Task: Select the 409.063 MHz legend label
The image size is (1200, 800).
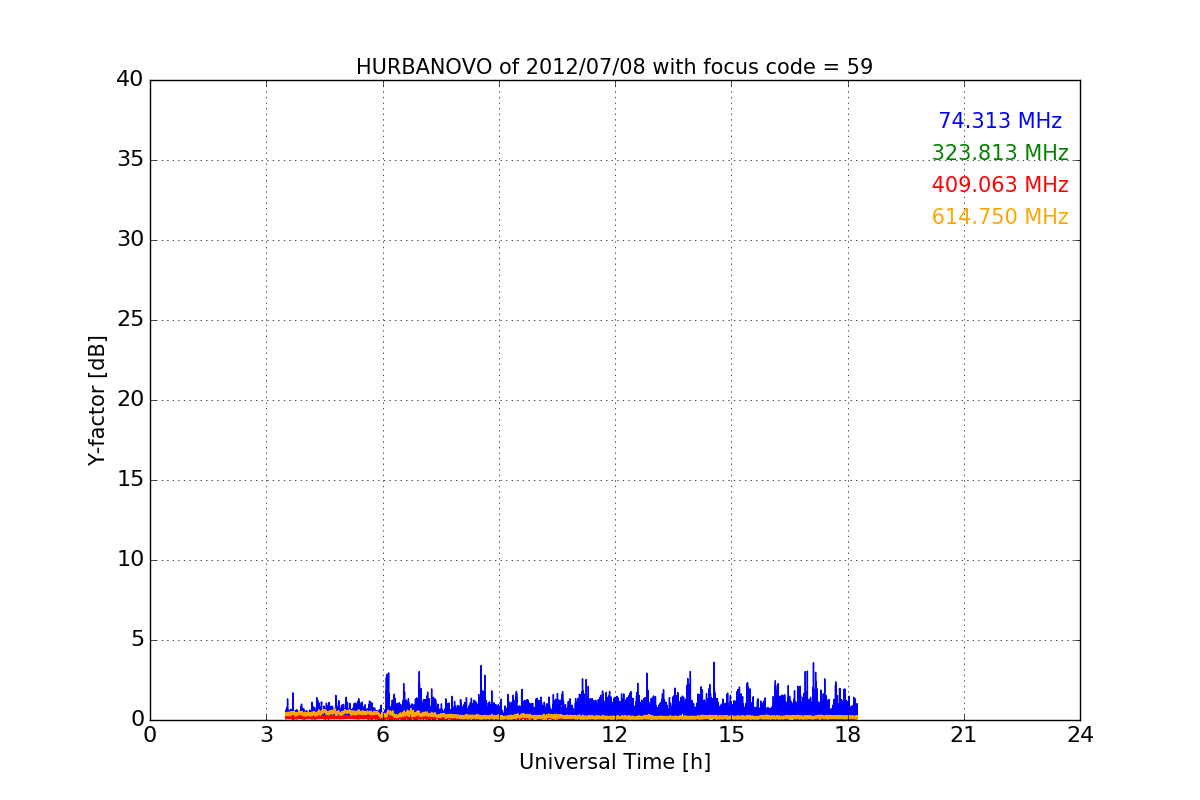Action: [x=1000, y=185]
